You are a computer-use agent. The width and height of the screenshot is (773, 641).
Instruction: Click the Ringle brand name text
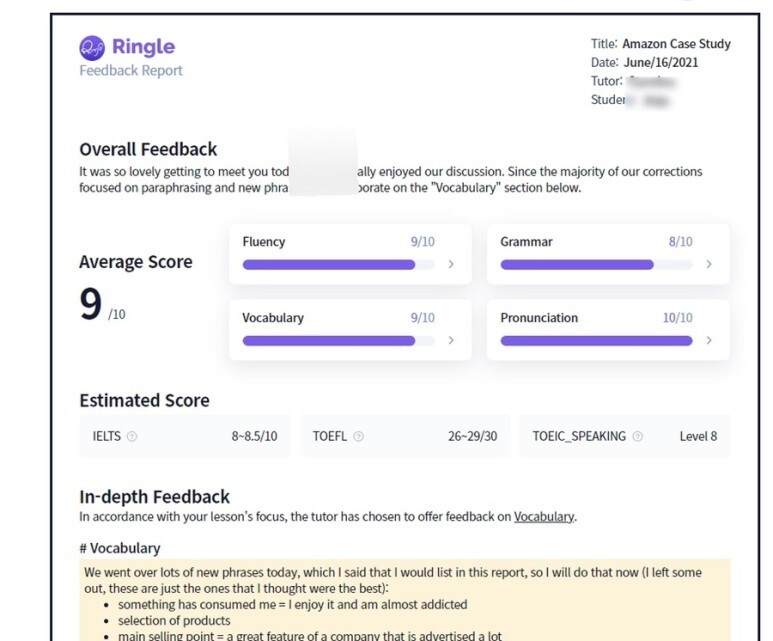(x=143, y=47)
